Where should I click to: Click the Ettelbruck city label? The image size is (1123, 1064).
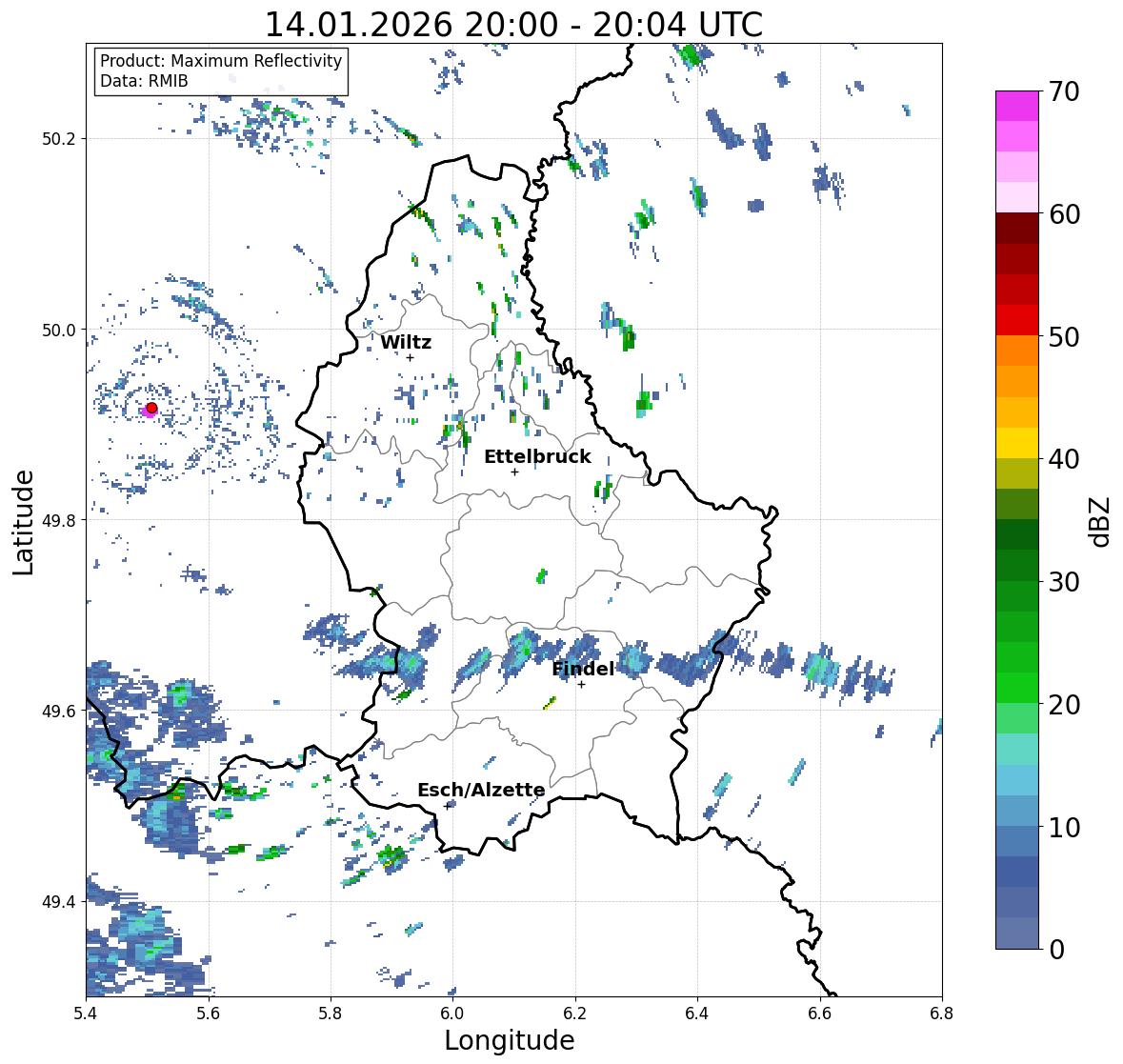pyautogui.click(x=537, y=456)
